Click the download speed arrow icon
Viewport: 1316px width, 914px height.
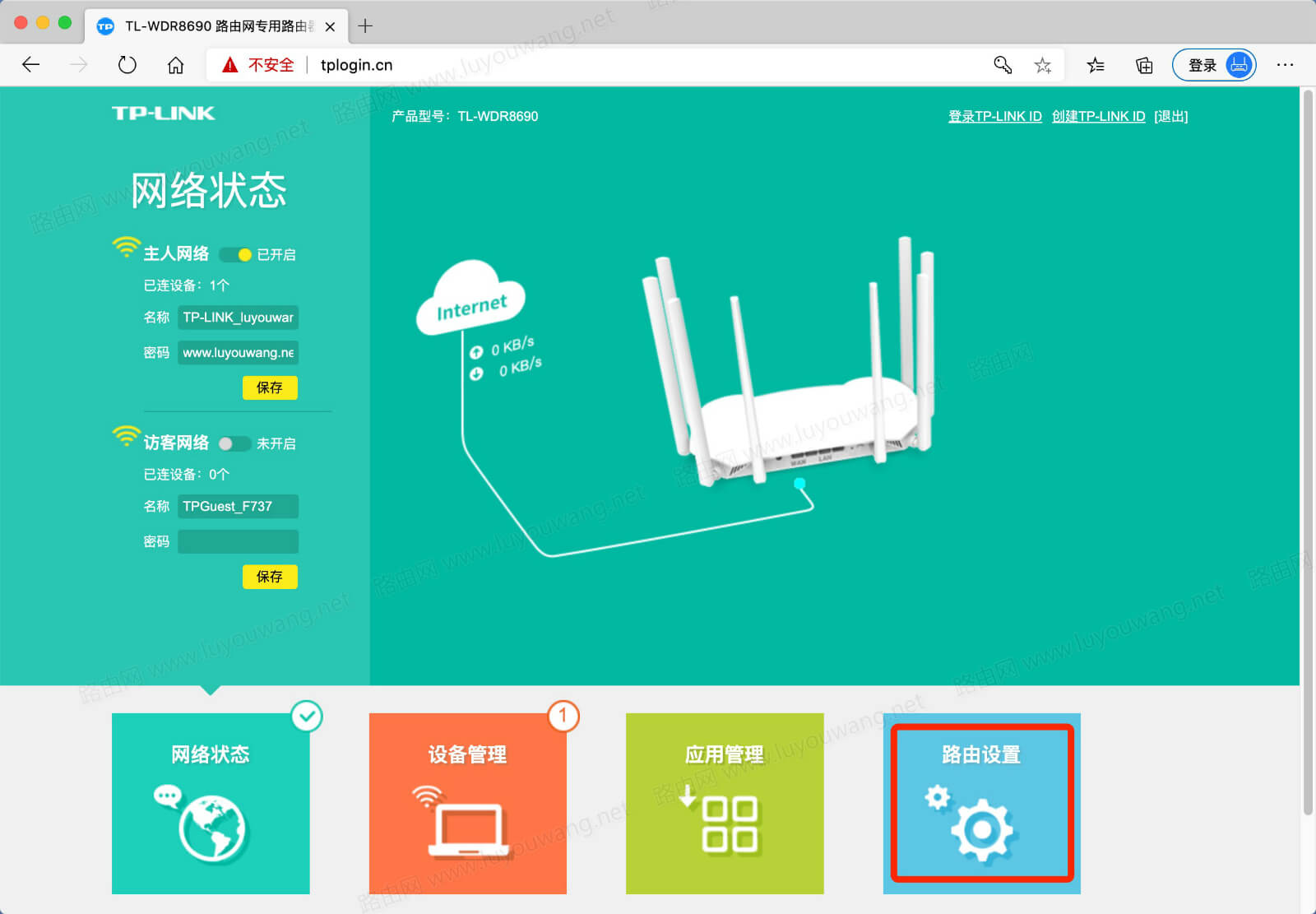coord(476,373)
